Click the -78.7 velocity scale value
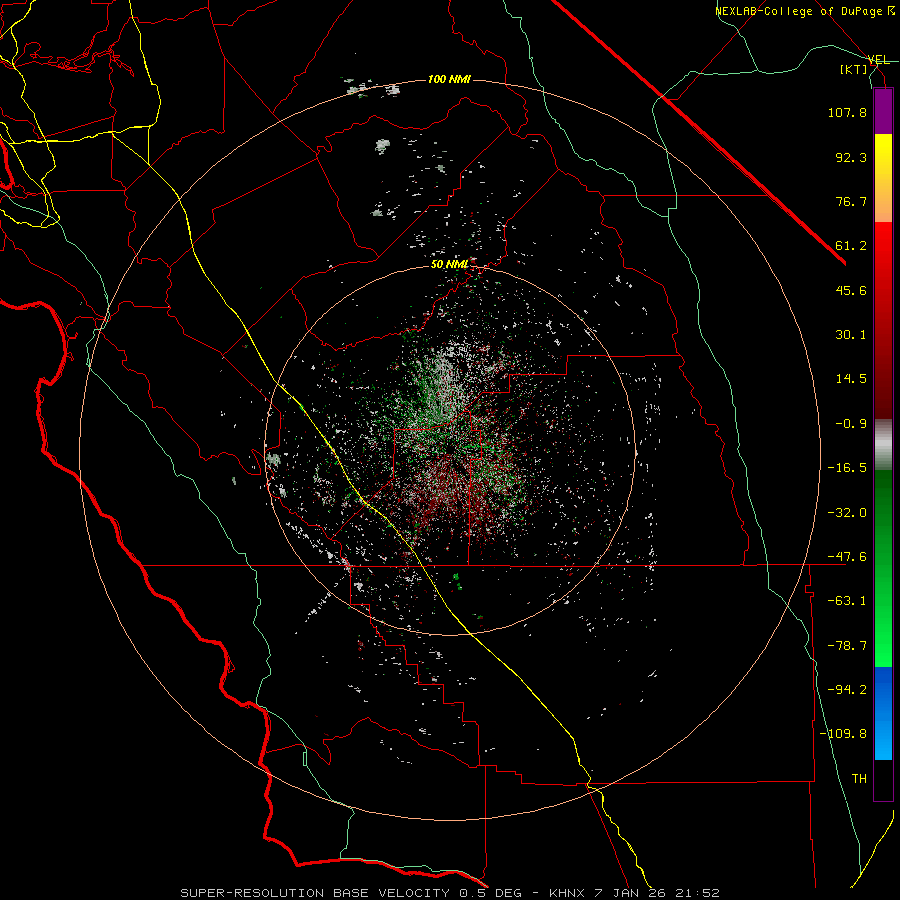Viewport: 900px width, 900px height. (847, 646)
